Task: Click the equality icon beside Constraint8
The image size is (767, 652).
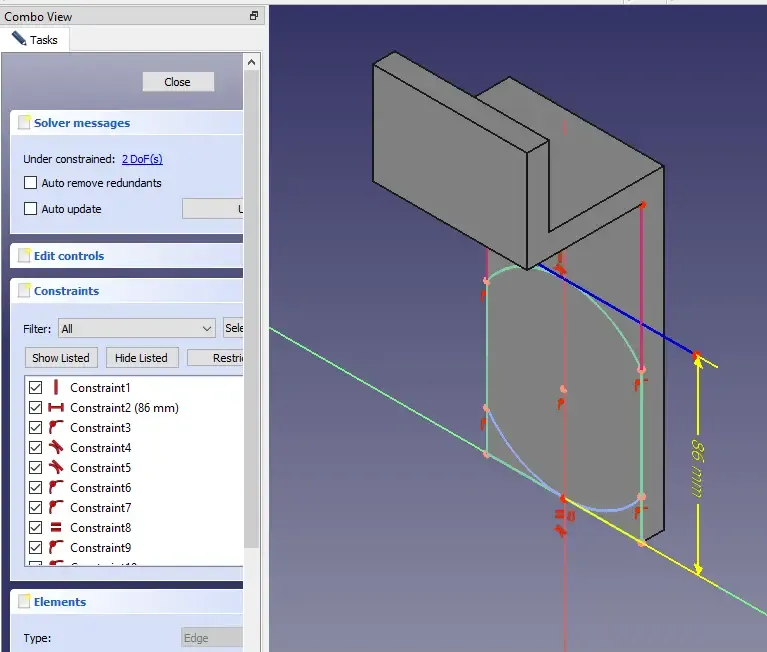Action: tap(56, 528)
